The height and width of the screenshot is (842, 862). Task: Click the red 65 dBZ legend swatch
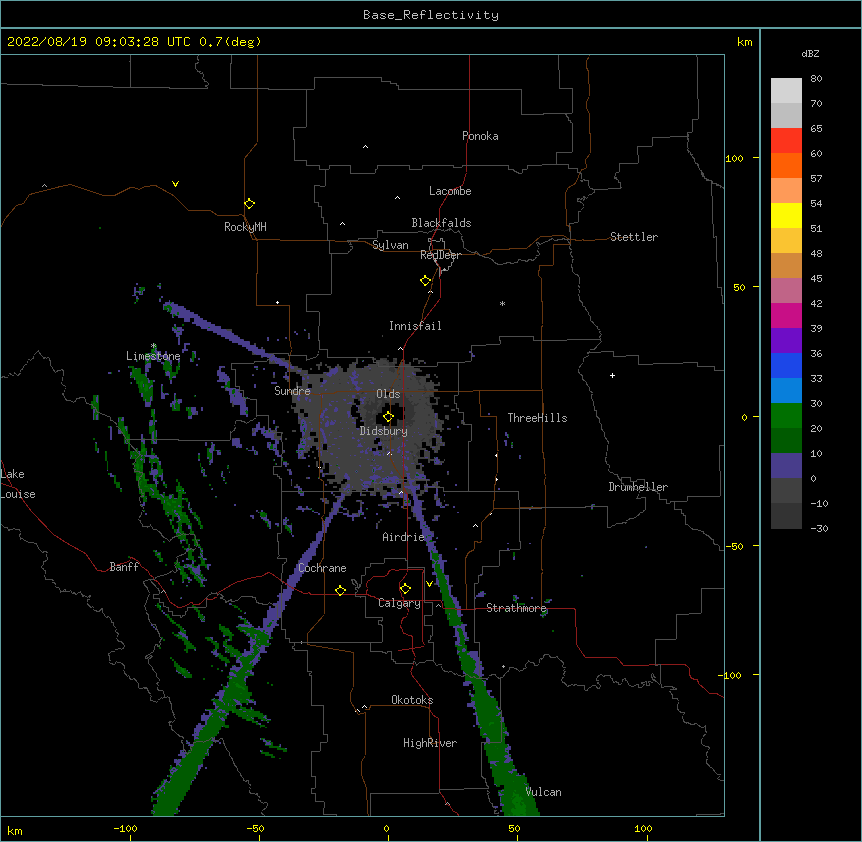coord(786,141)
